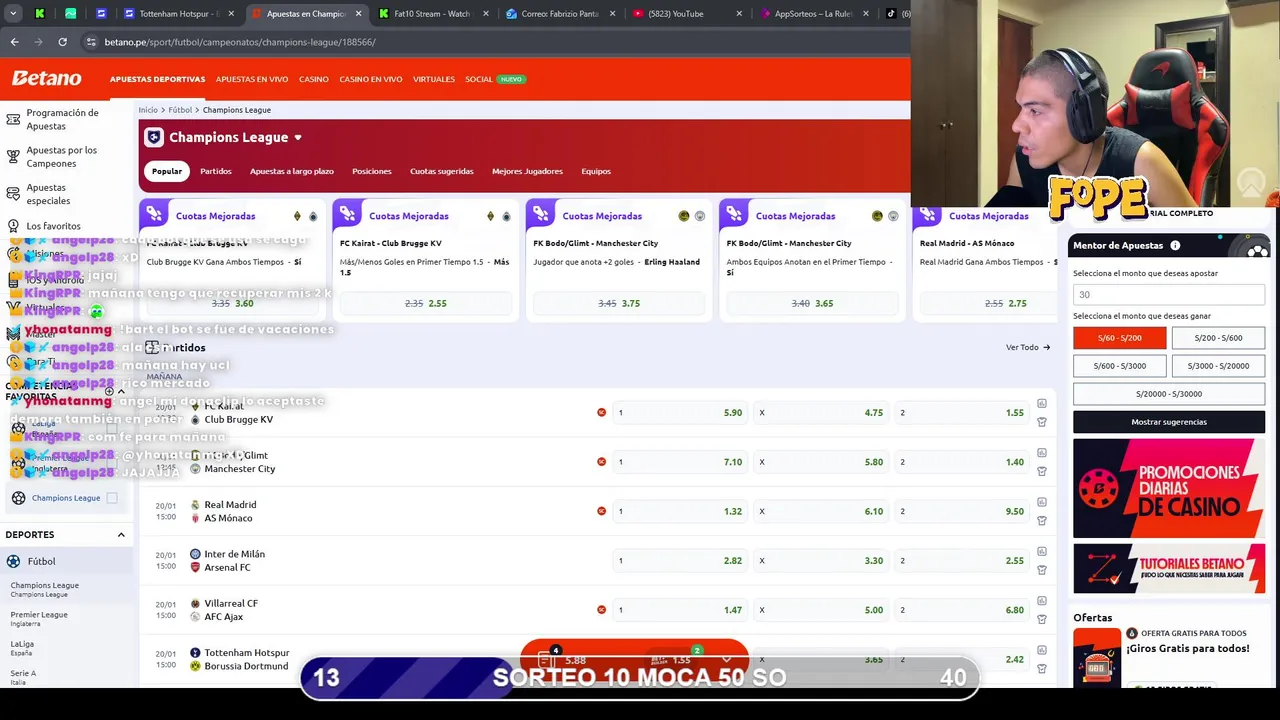Switch to the Partidos tab
This screenshot has width=1280, height=720.
(x=216, y=171)
